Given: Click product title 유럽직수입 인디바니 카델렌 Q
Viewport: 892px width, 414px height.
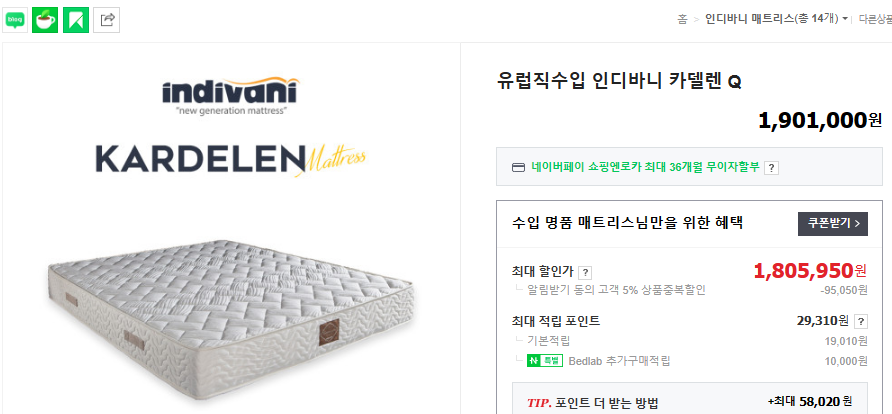Looking at the screenshot, I should click(619, 81).
